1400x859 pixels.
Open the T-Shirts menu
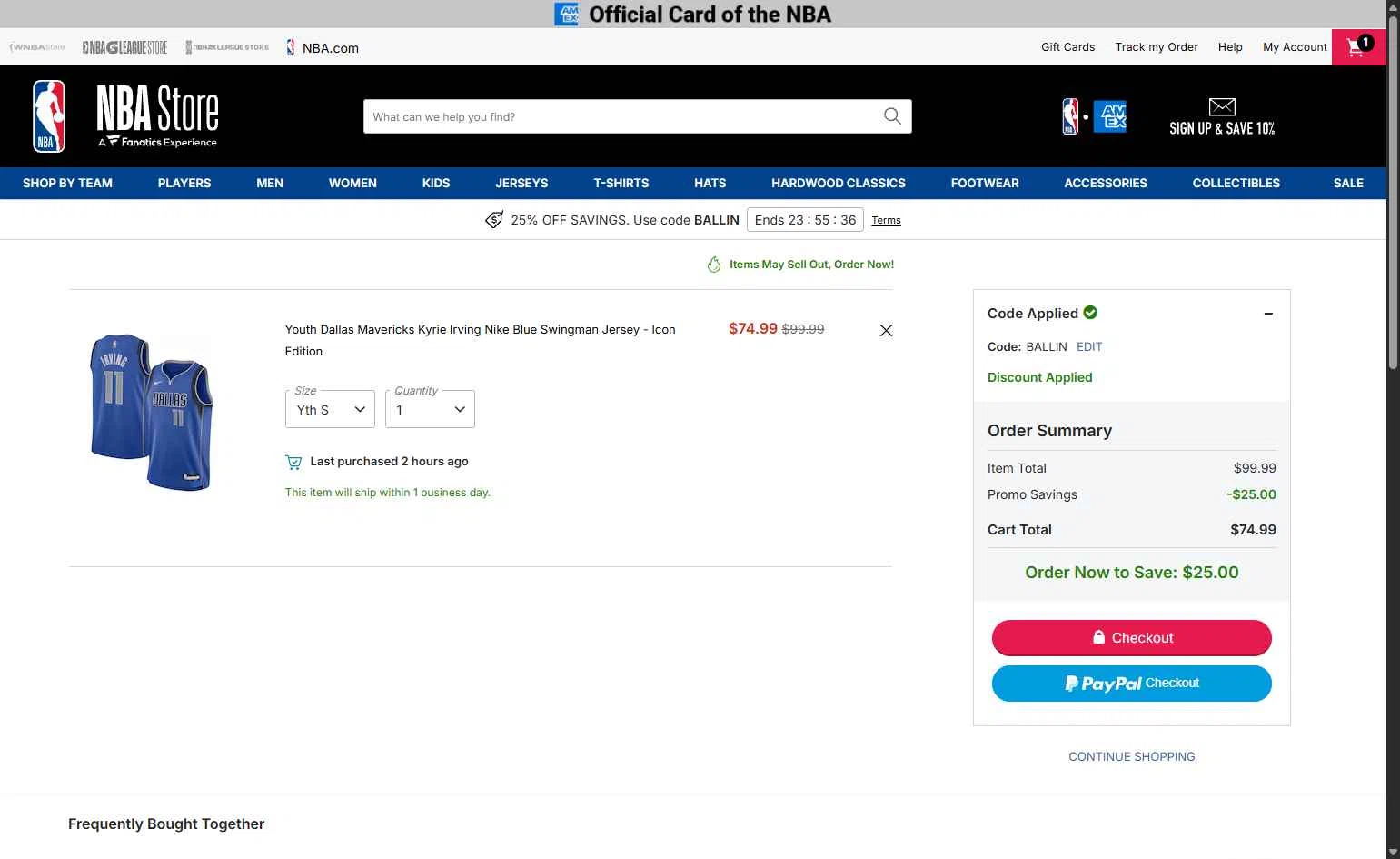pos(621,183)
